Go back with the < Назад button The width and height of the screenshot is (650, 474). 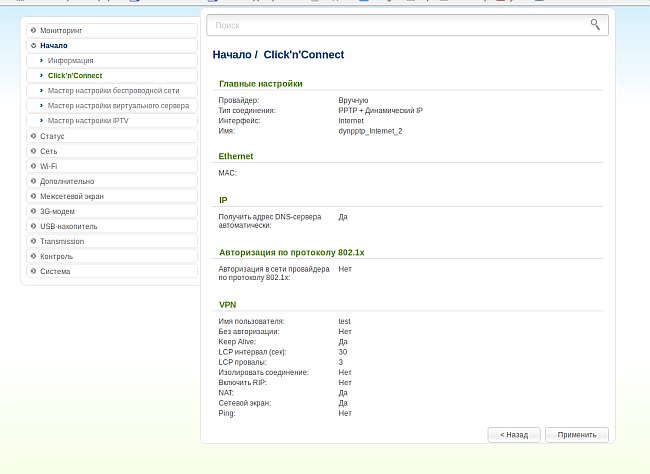click(x=514, y=435)
